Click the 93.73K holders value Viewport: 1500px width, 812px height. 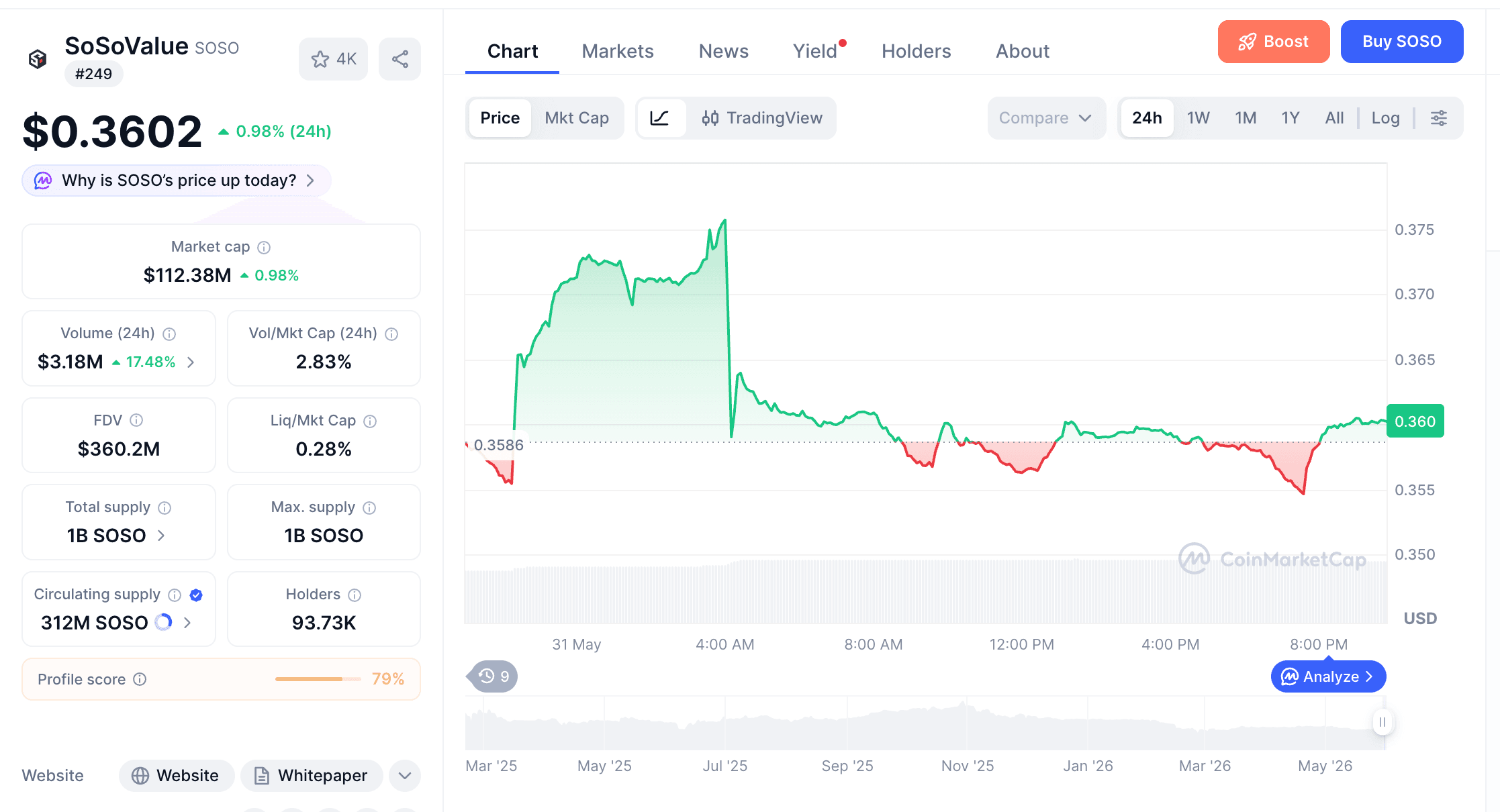click(324, 623)
